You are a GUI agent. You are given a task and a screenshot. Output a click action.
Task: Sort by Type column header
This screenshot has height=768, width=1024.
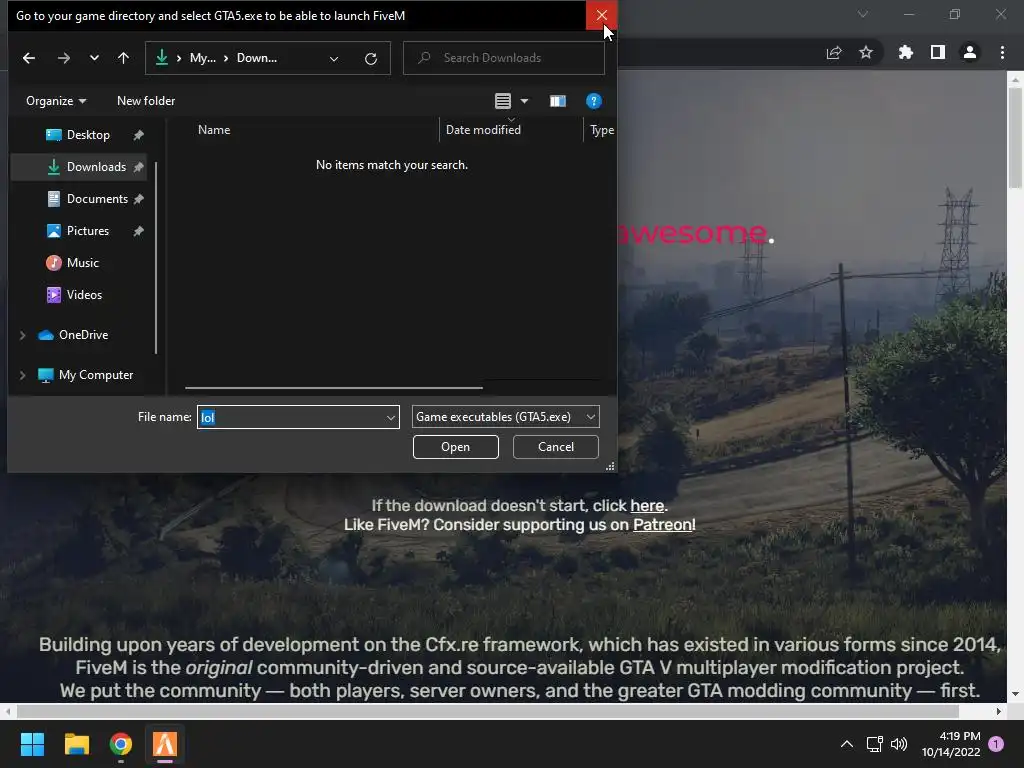pyautogui.click(x=600, y=129)
